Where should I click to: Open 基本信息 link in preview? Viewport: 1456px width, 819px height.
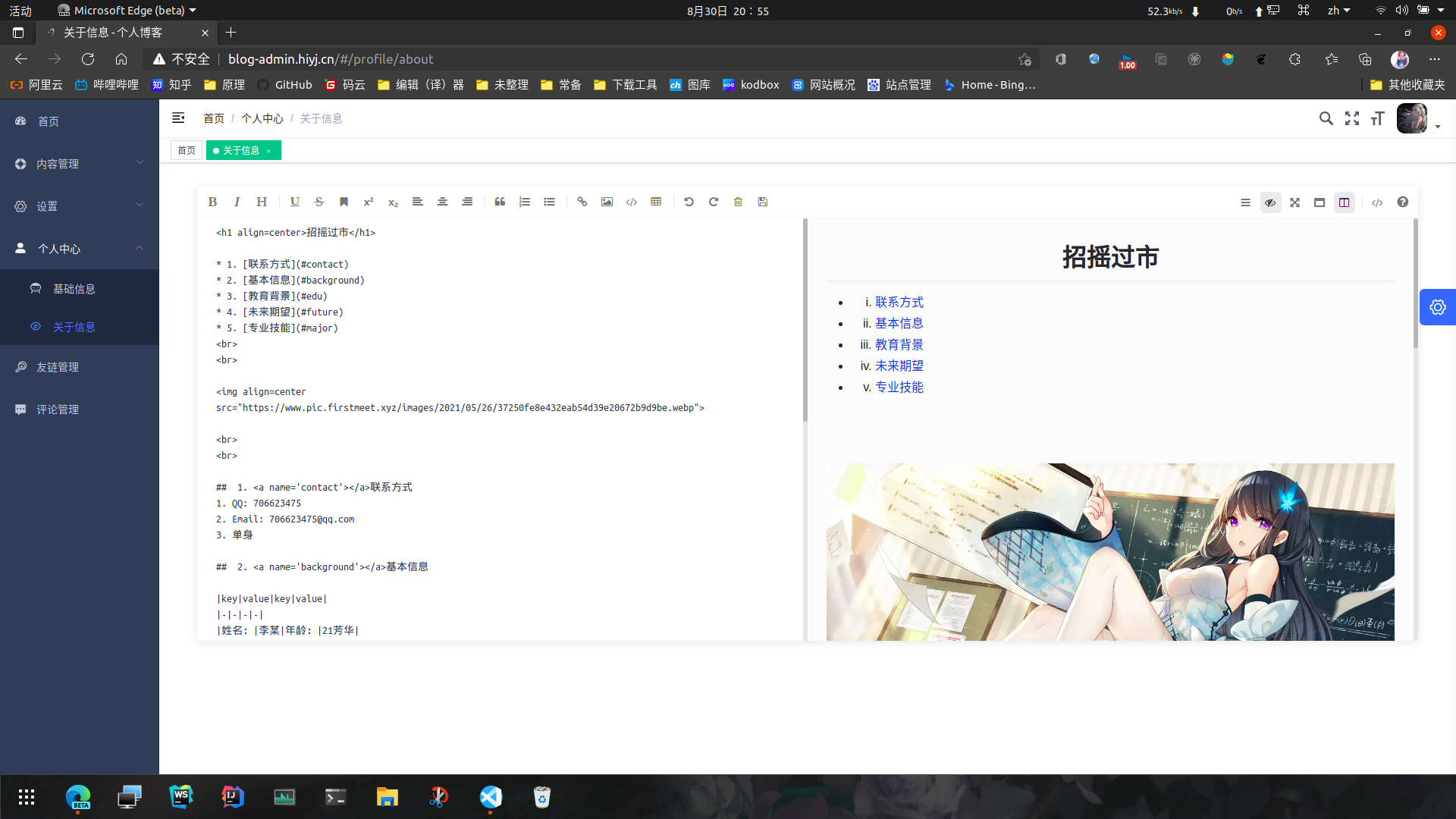tap(899, 323)
